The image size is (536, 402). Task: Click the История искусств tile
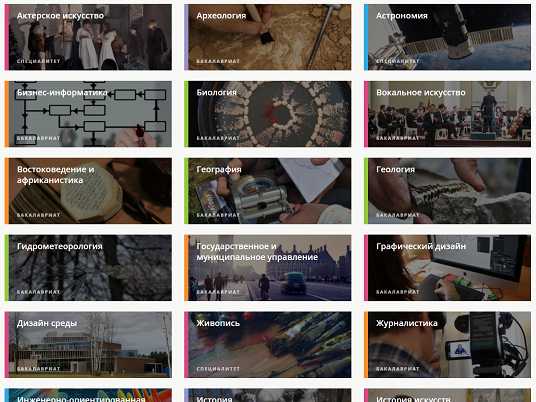[447, 395]
